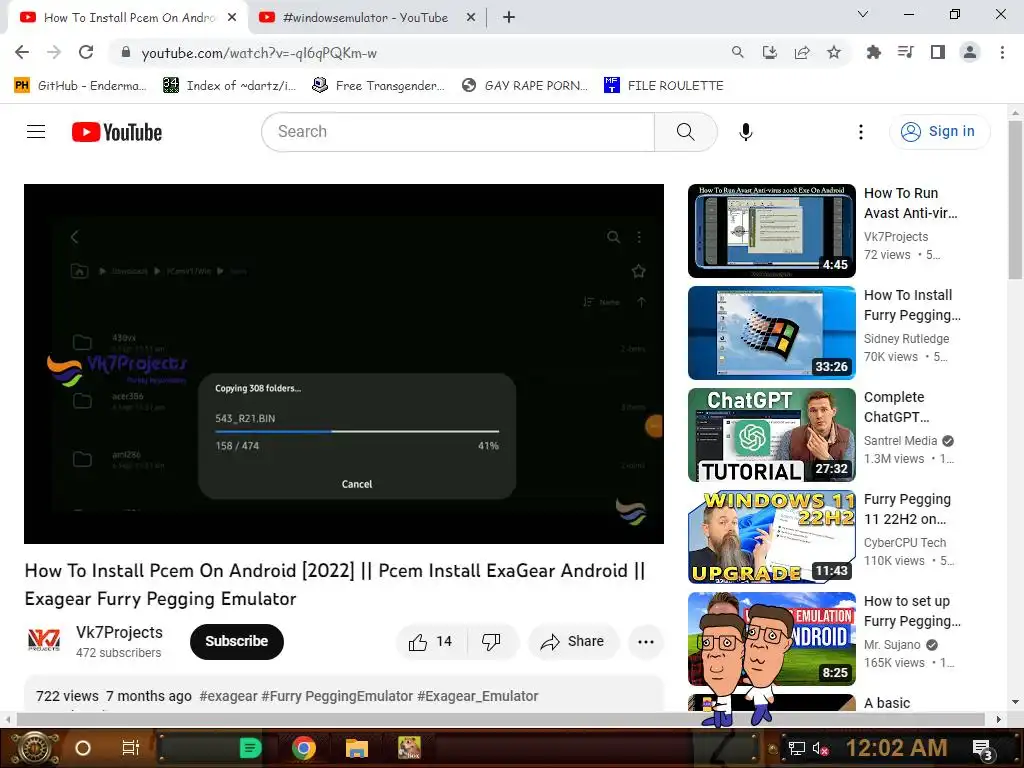The width and height of the screenshot is (1024, 768).
Task: Click the Share button
Action: (x=572, y=642)
